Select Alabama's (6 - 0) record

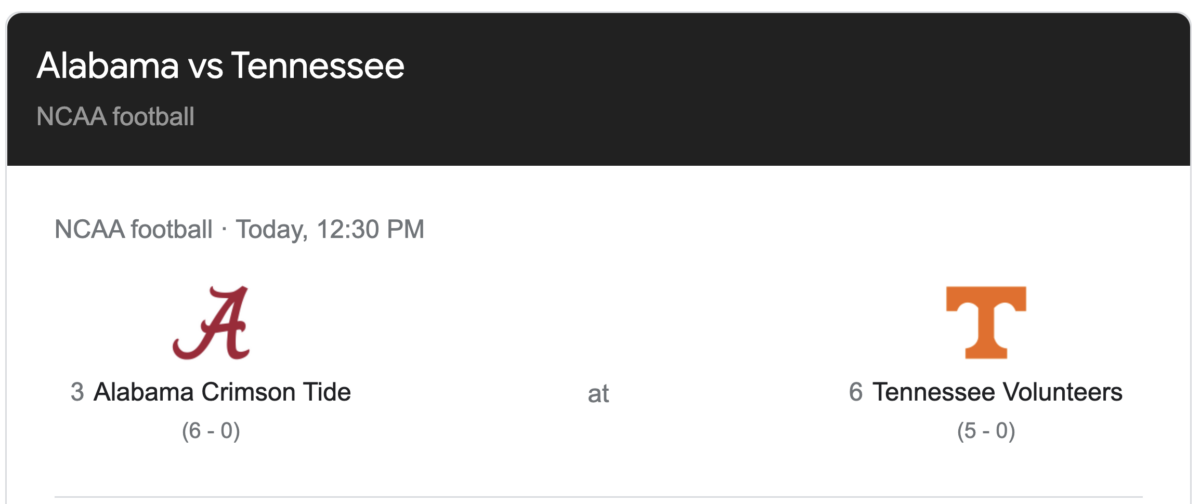211,432
